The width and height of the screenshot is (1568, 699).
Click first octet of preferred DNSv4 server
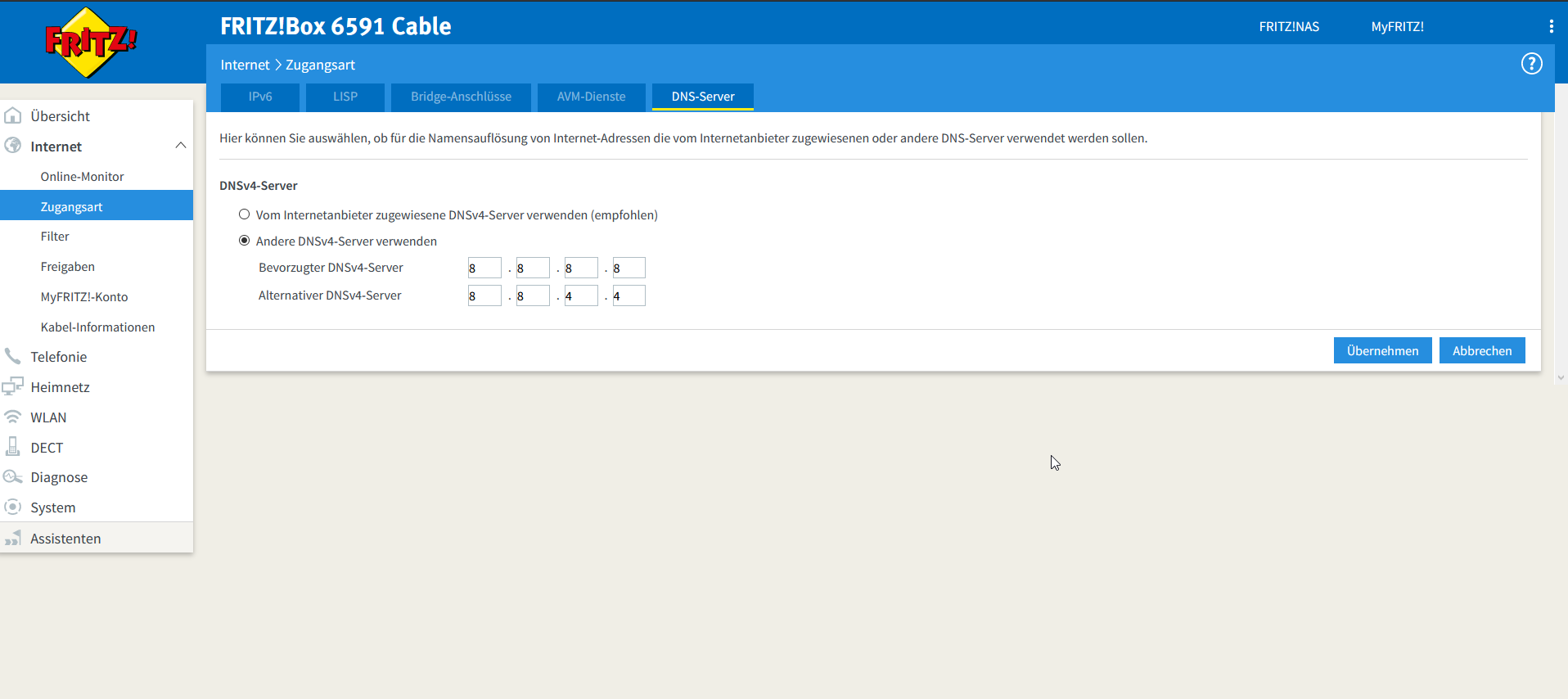point(484,268)
